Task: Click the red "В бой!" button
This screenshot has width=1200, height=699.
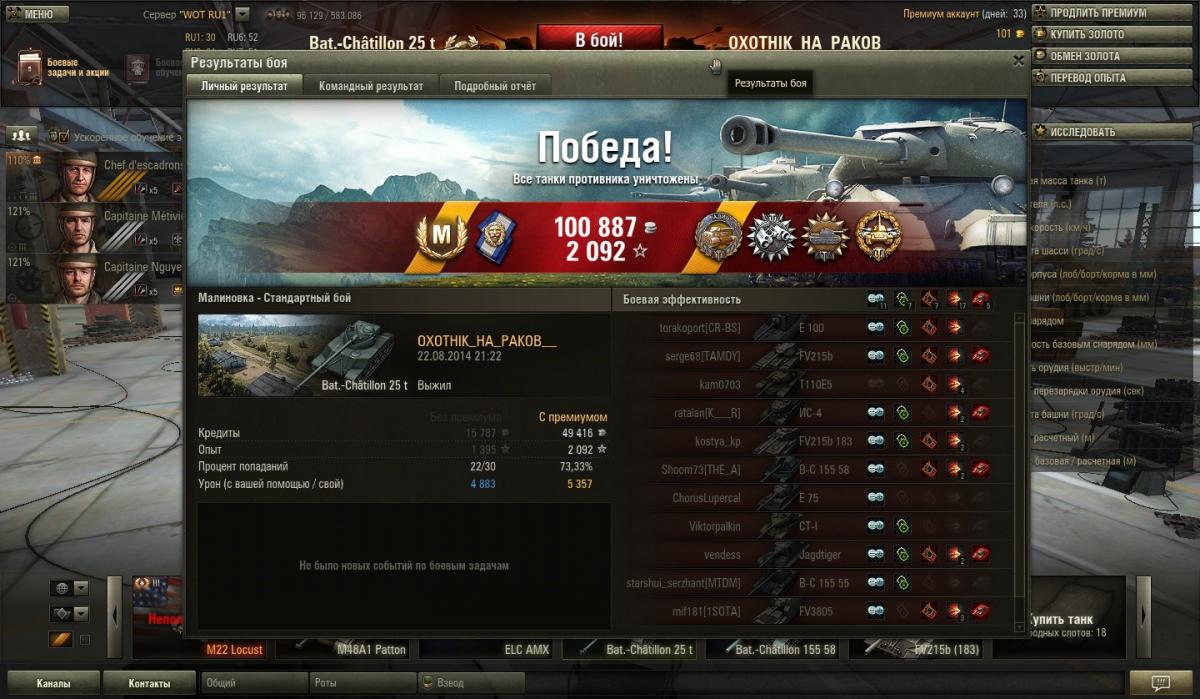Action: pos(599,40)
